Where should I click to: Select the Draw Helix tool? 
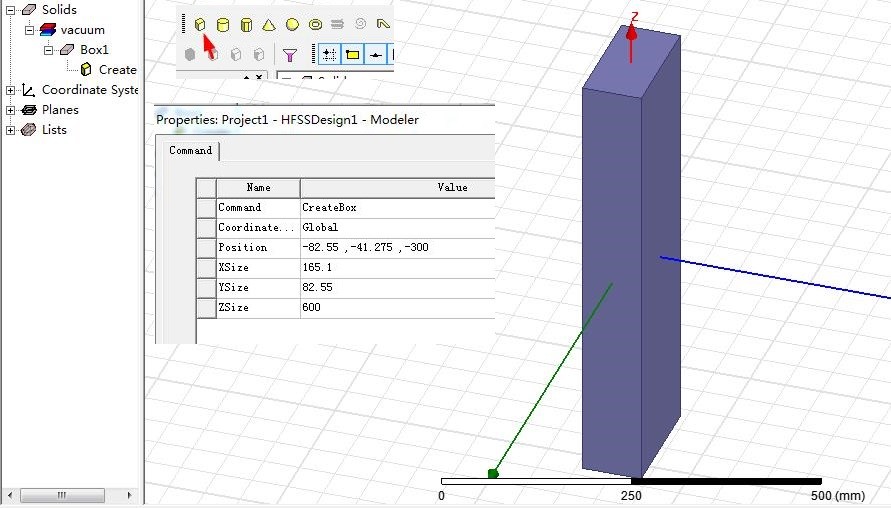tap(338, 24)
